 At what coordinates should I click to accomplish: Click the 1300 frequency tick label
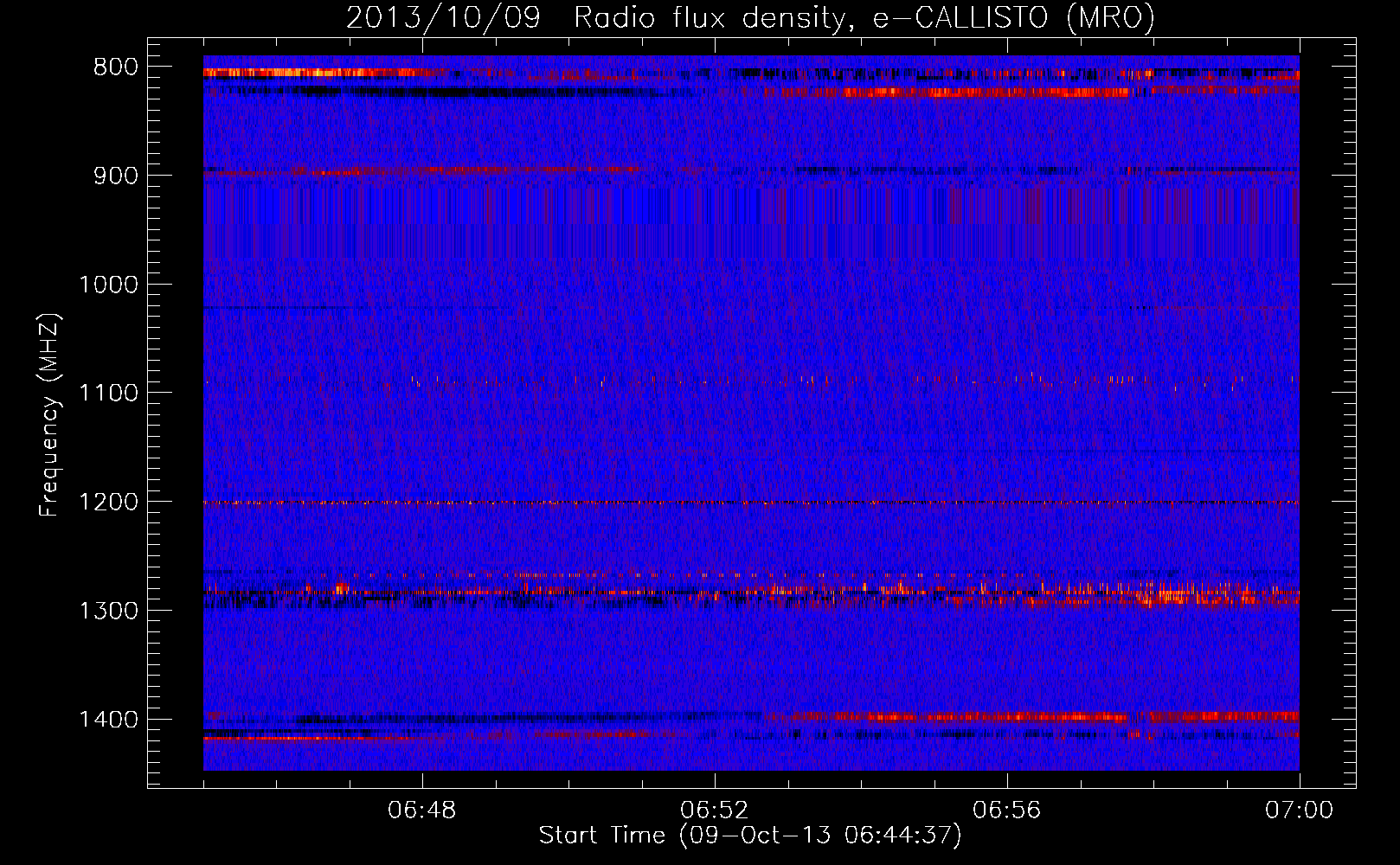point(108,611)
